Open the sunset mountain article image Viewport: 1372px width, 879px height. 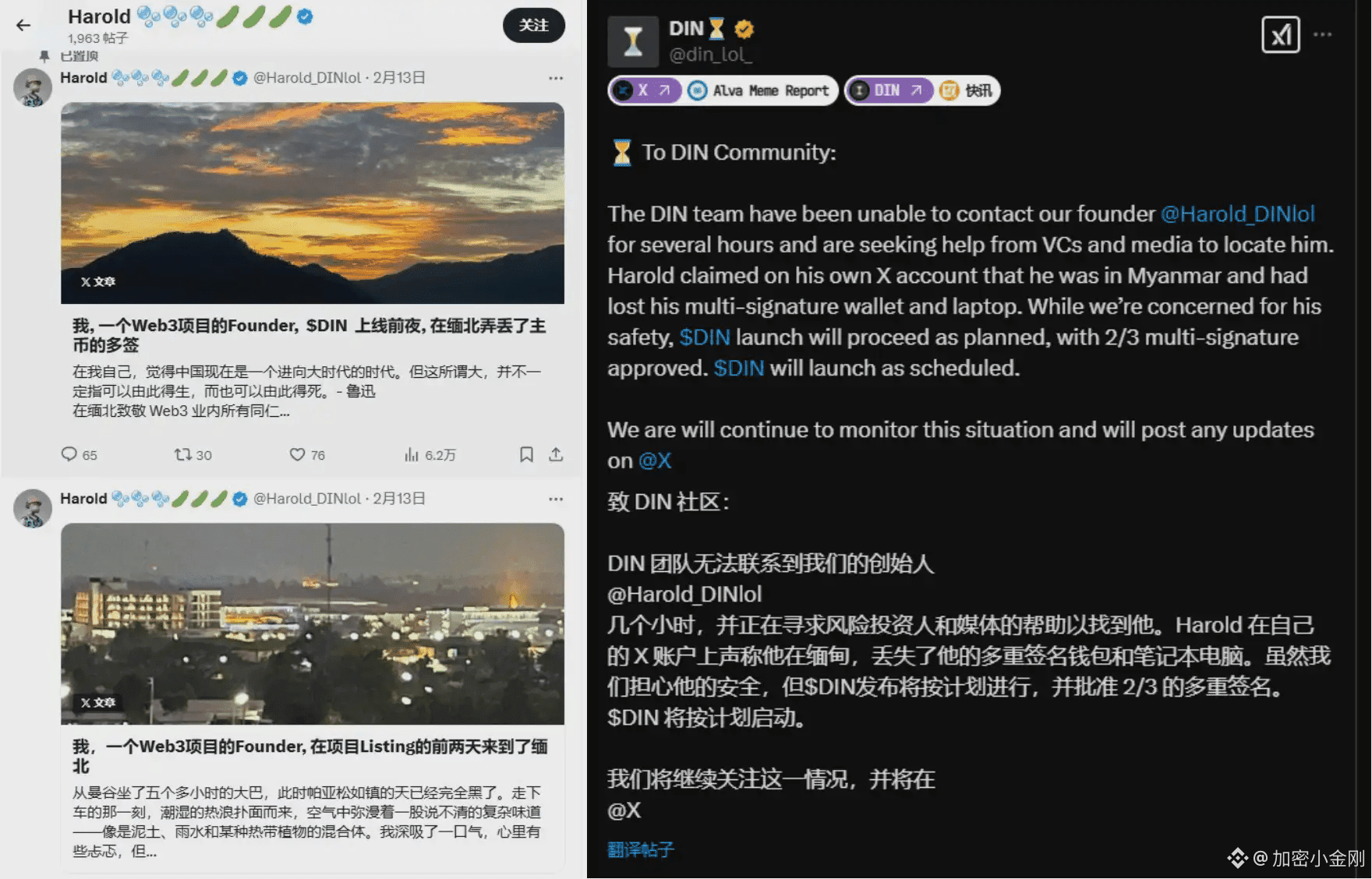(313, 203)
